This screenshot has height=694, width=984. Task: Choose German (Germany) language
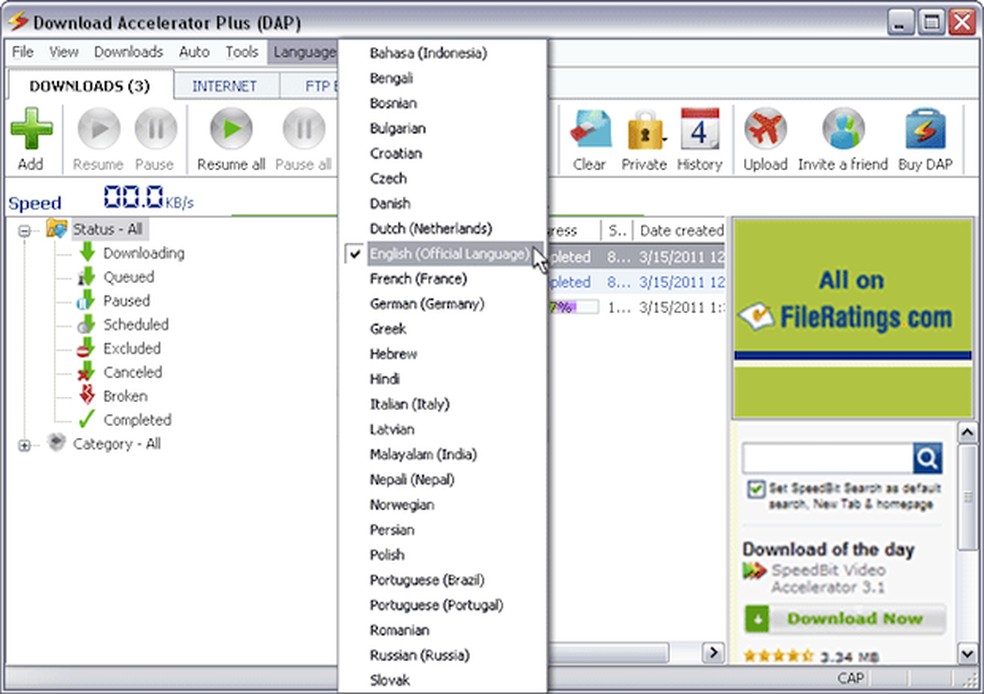[442, 304]
